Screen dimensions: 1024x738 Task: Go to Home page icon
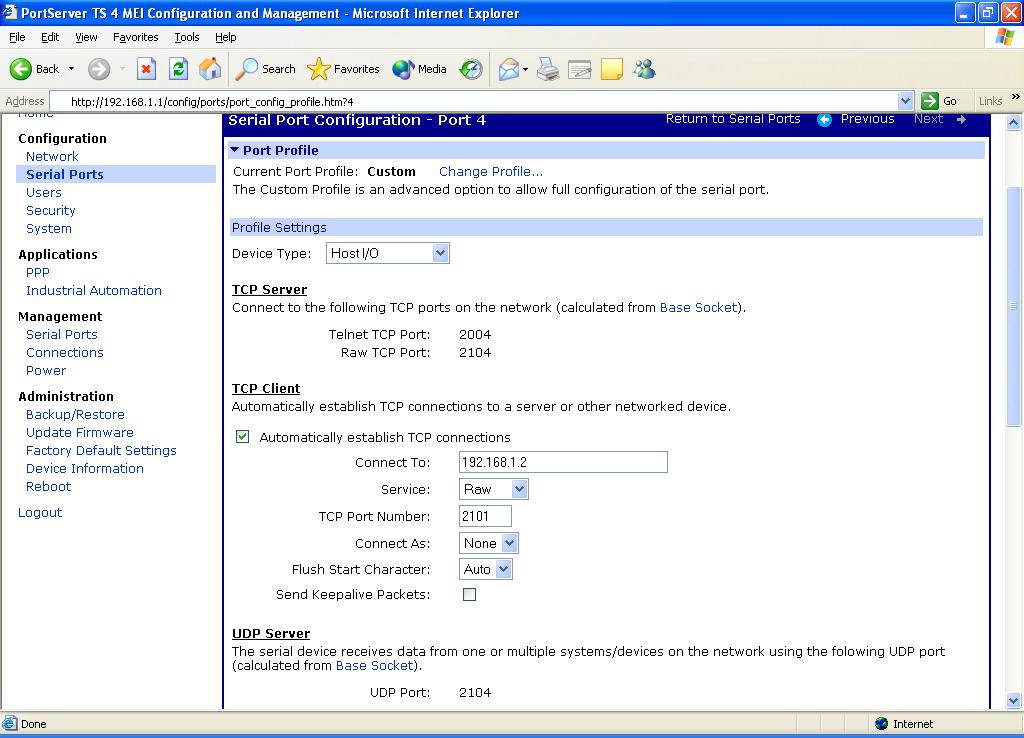210,69
